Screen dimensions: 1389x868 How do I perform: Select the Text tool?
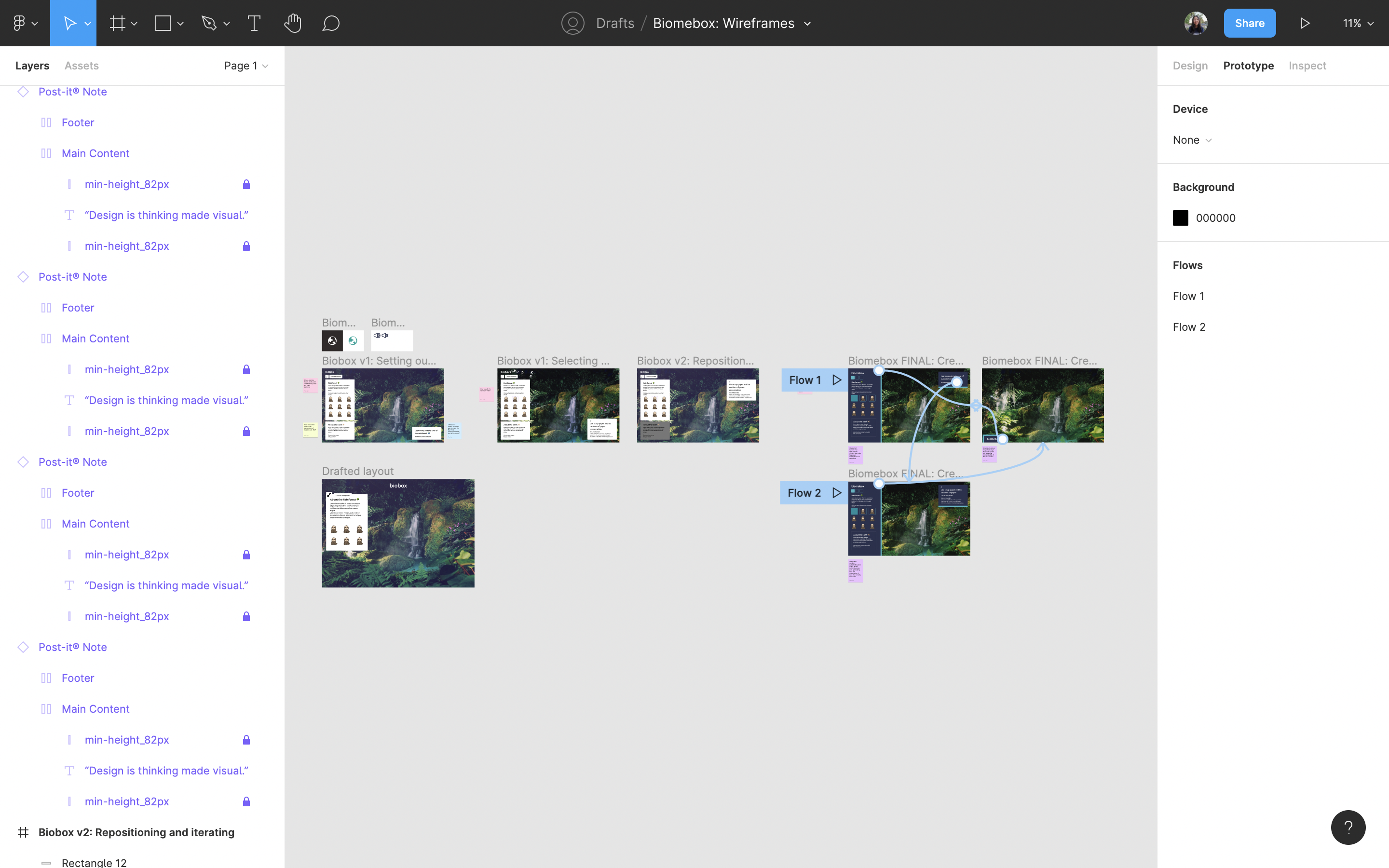pos(254,23)
